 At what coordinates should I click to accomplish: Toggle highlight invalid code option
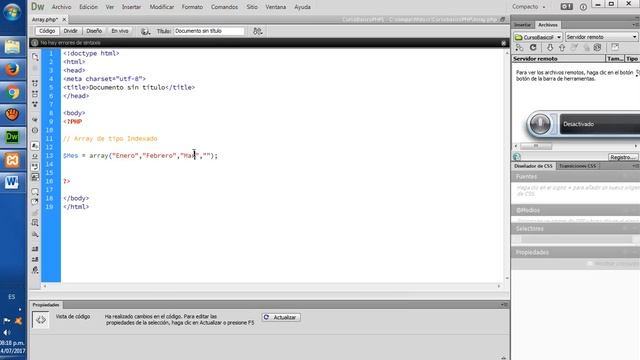35,156
